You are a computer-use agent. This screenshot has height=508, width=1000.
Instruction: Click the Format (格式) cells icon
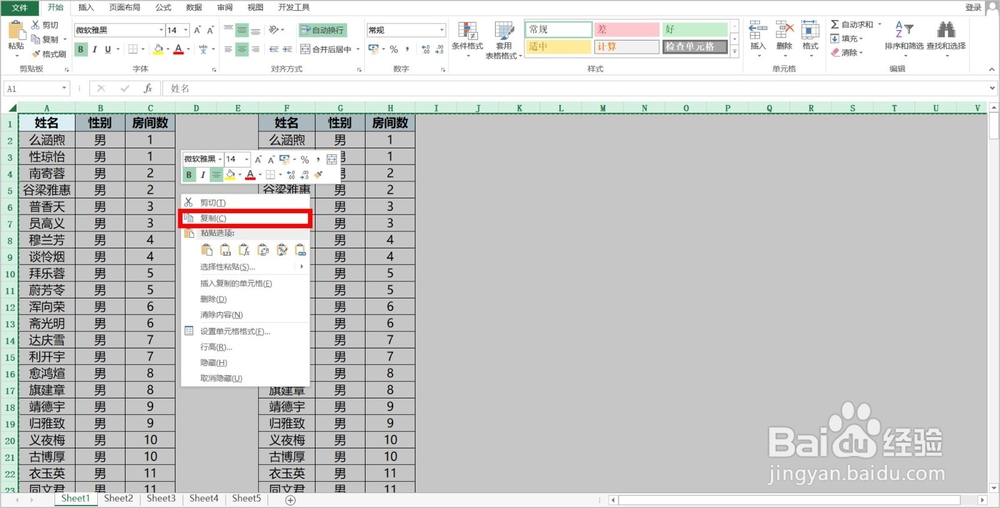811,31
